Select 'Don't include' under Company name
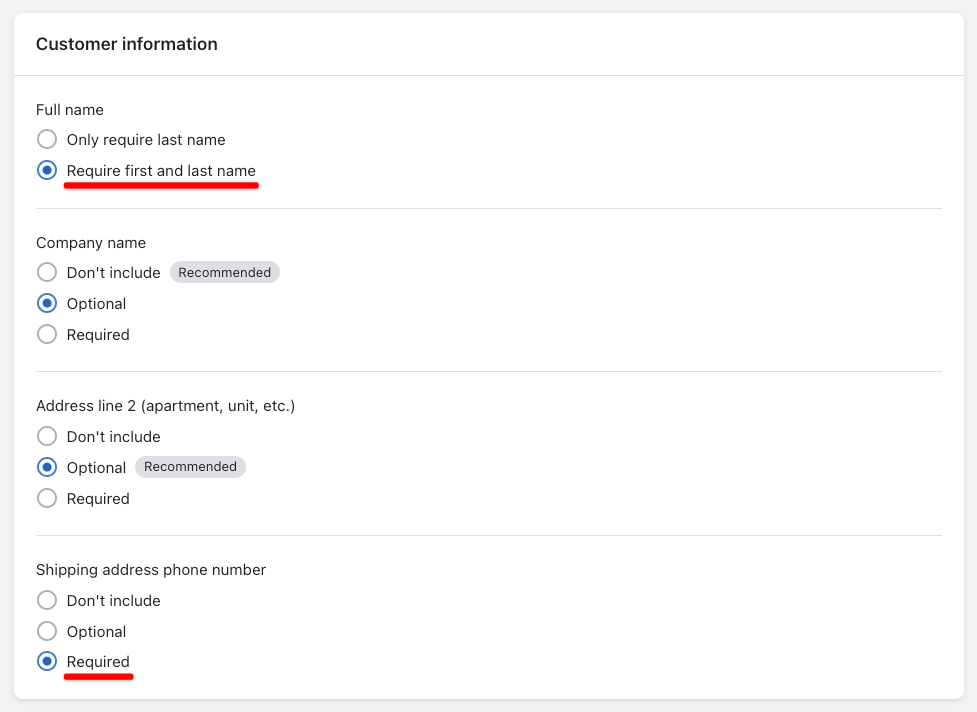 (47, 272)
